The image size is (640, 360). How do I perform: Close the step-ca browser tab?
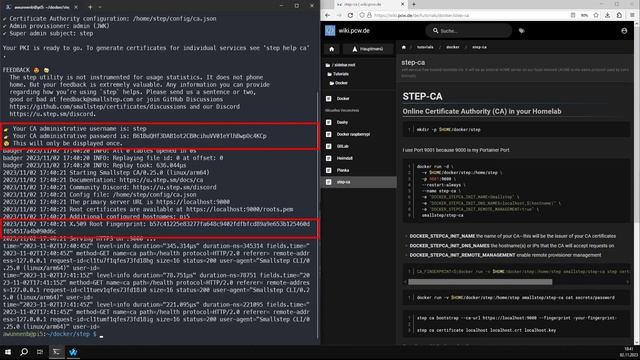[x=402, y=4]
